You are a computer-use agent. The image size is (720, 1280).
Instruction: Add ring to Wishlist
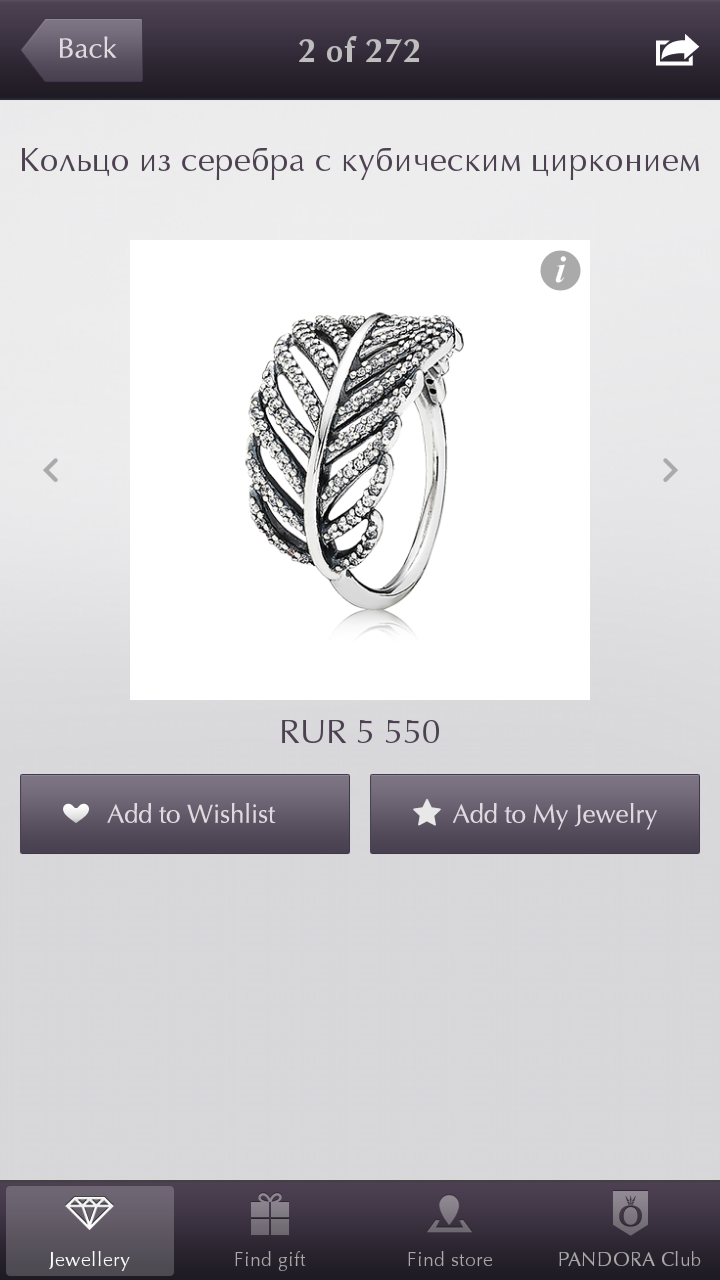pyautogui.click(x=185, y=814)
